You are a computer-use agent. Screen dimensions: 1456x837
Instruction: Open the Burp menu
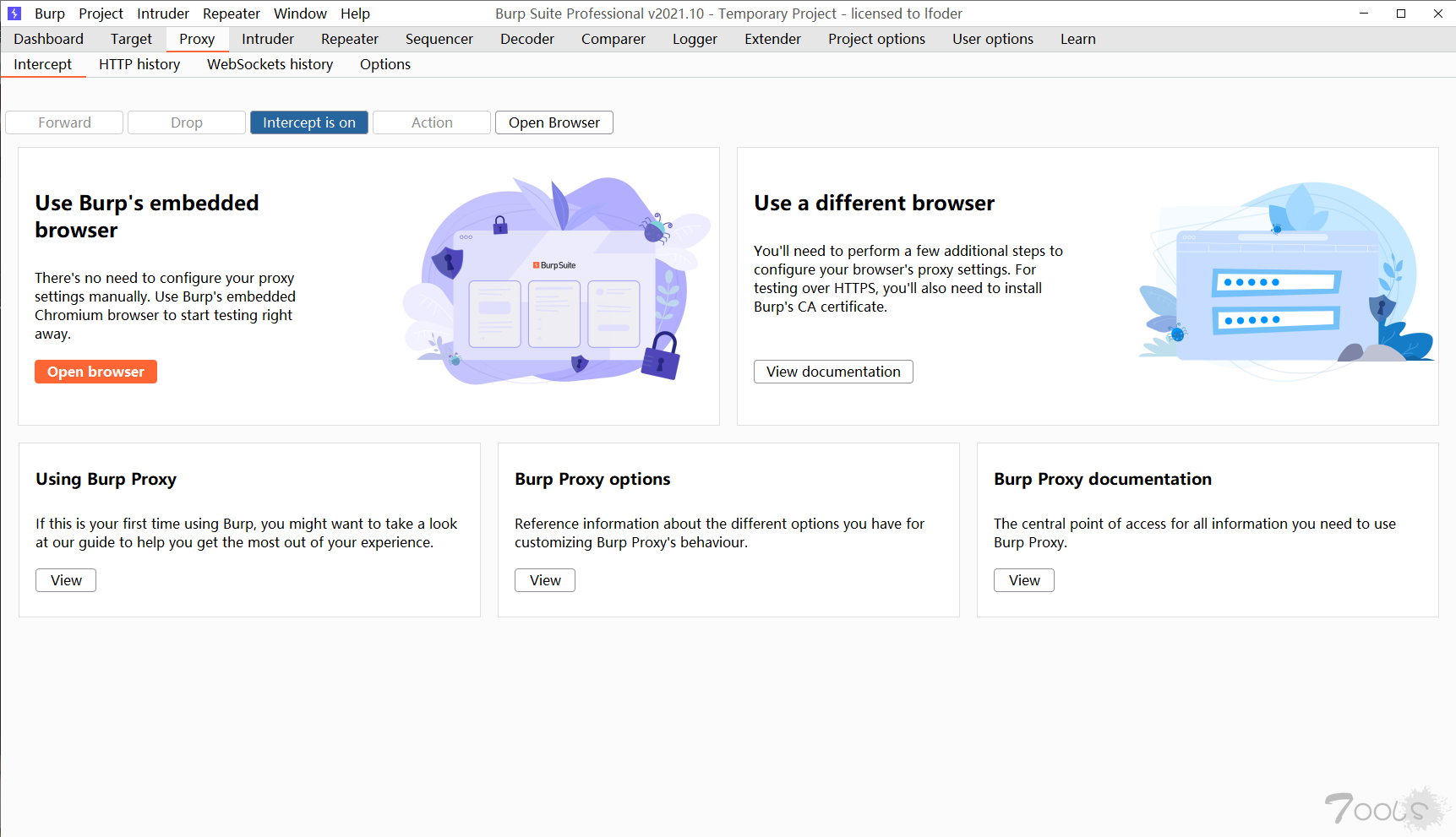pos(50,14)
